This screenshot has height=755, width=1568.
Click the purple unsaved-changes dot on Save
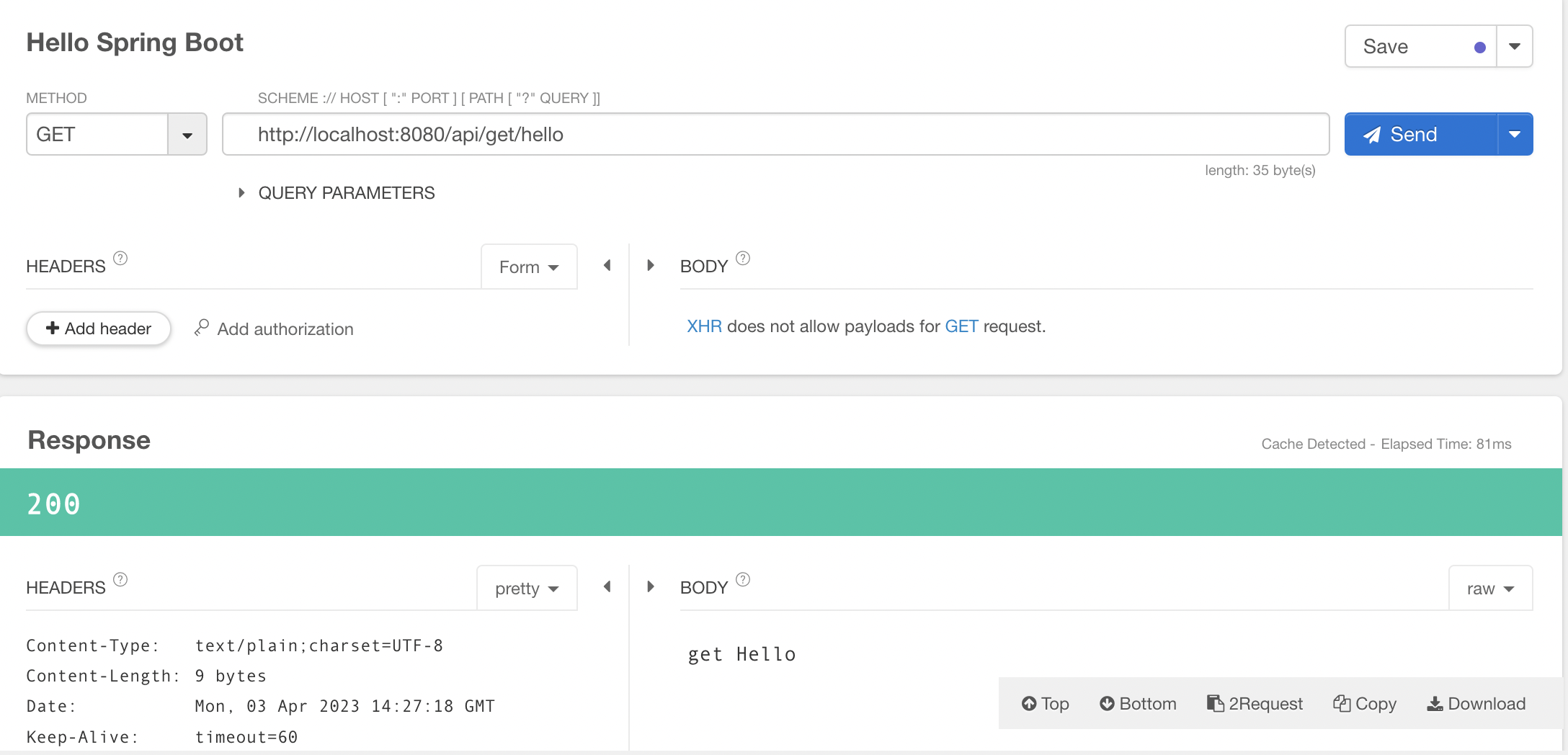point(1480,48)
